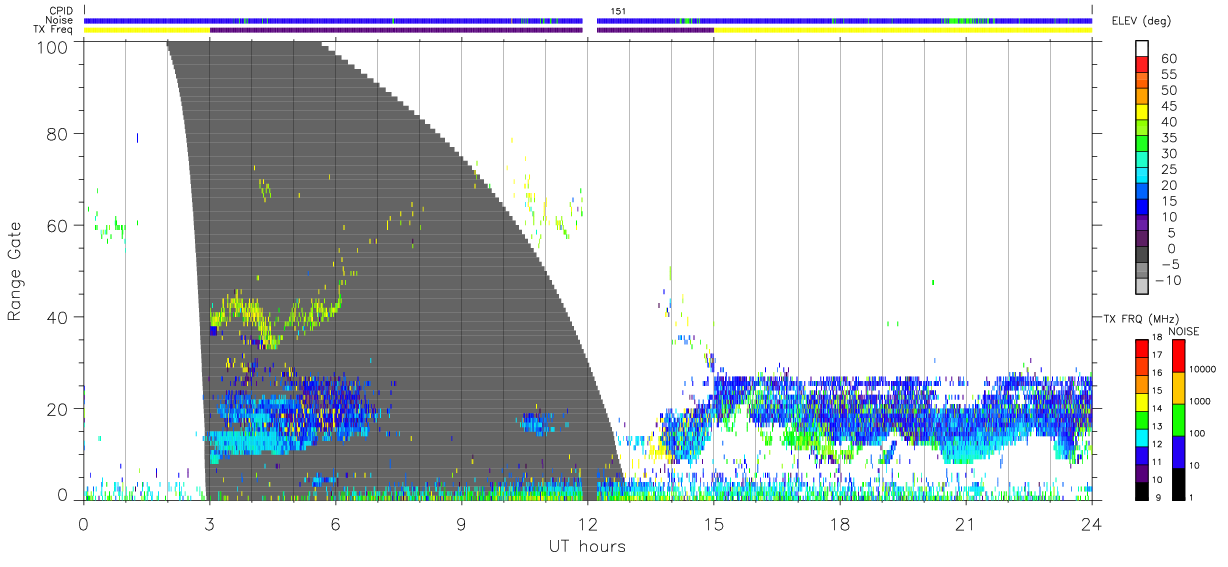Click the red swatch on the ELEV colorbar

pos(1142,66)
